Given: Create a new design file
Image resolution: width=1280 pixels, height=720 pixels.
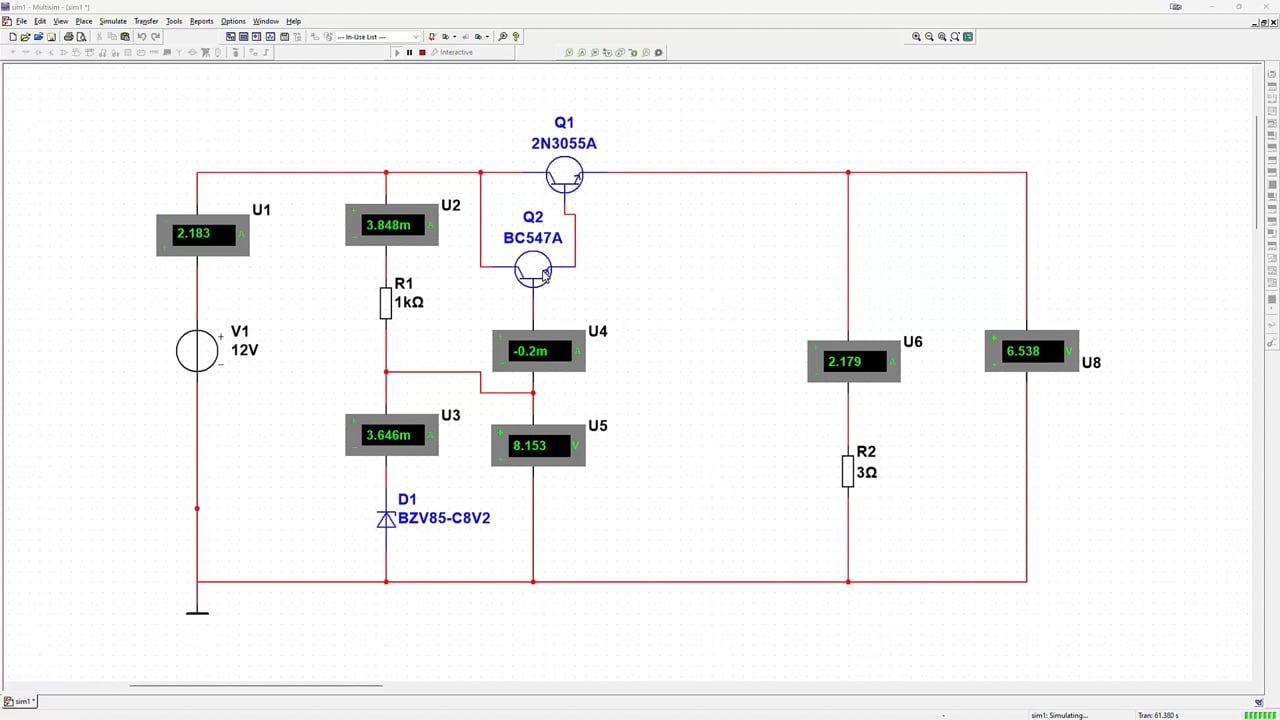Looking at the screenshot, I should [x=12, y=37].
